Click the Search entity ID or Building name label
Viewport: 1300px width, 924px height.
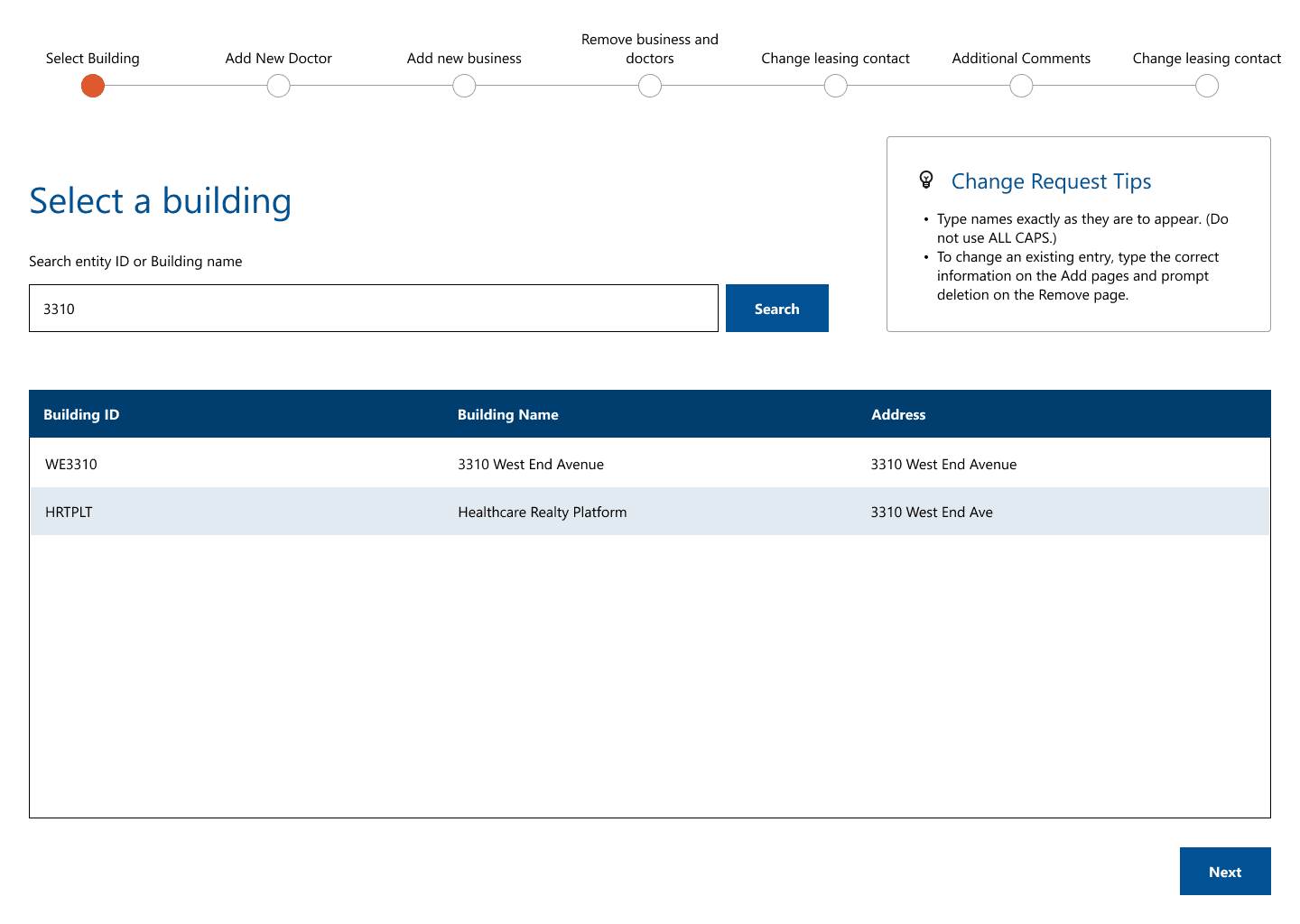click(x=135, y=262)
